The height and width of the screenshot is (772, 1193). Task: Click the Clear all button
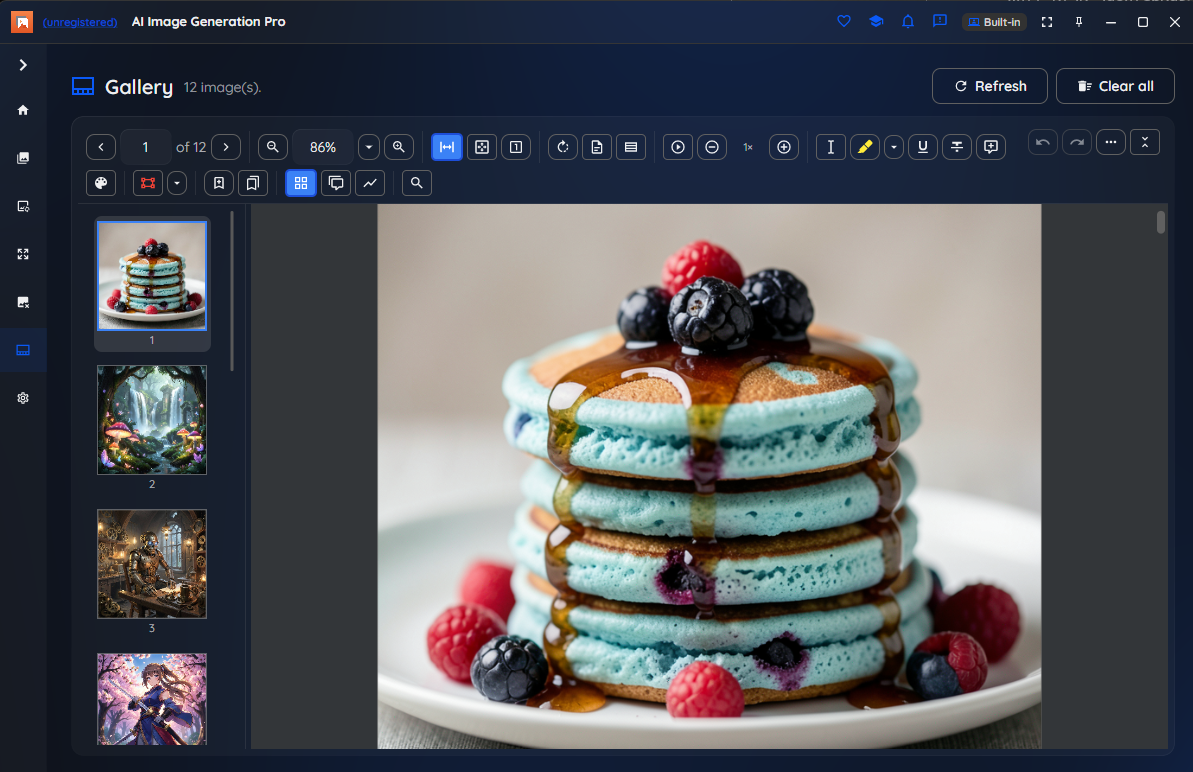tap(1115, 86)
